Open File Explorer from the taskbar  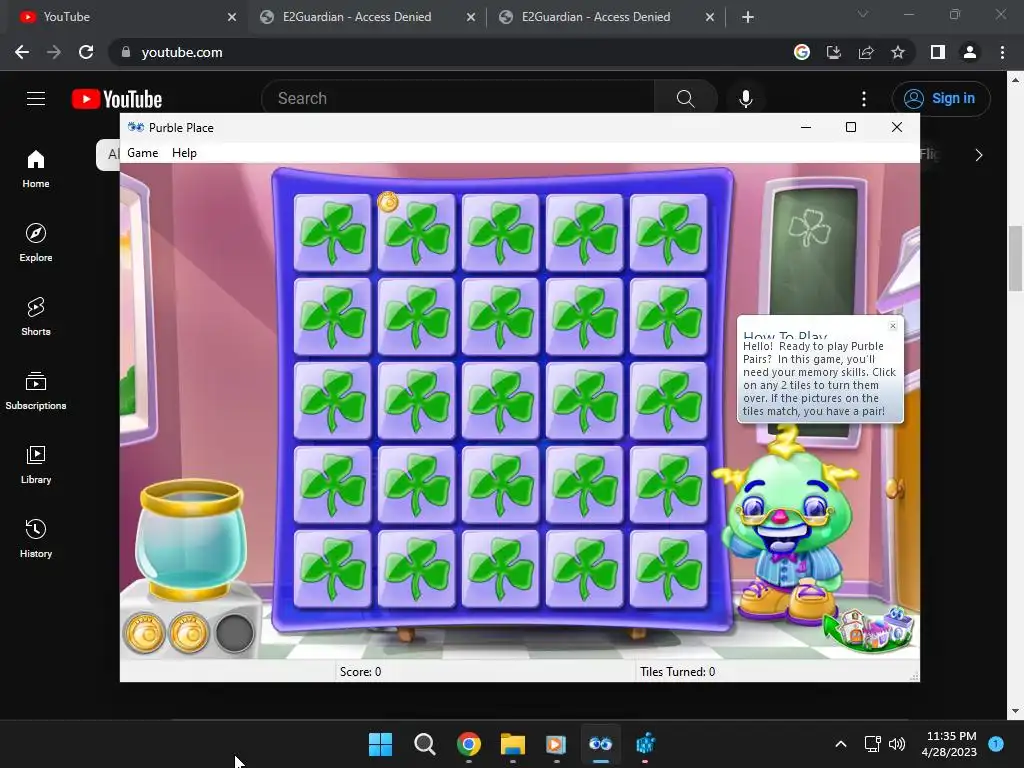point(513,744)
